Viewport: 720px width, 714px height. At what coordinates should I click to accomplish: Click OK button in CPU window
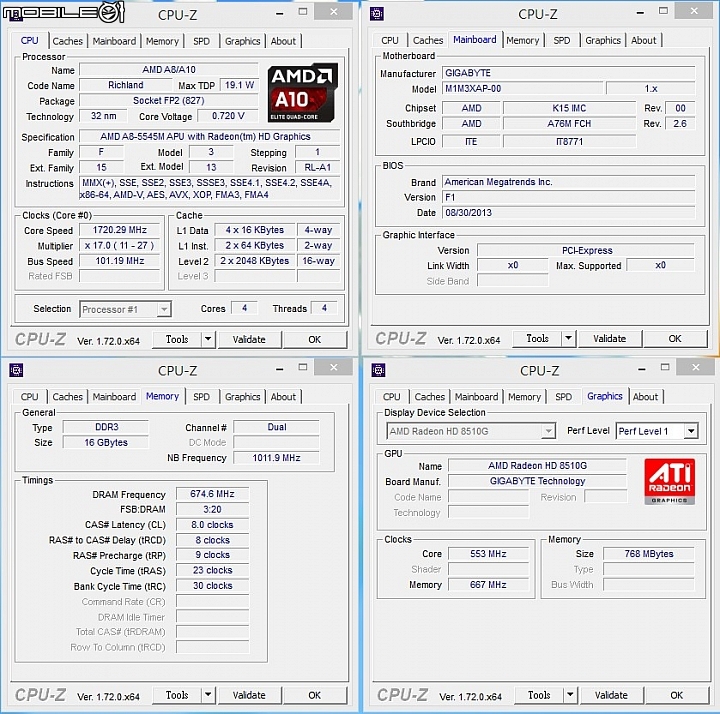[x=315, y=339]
